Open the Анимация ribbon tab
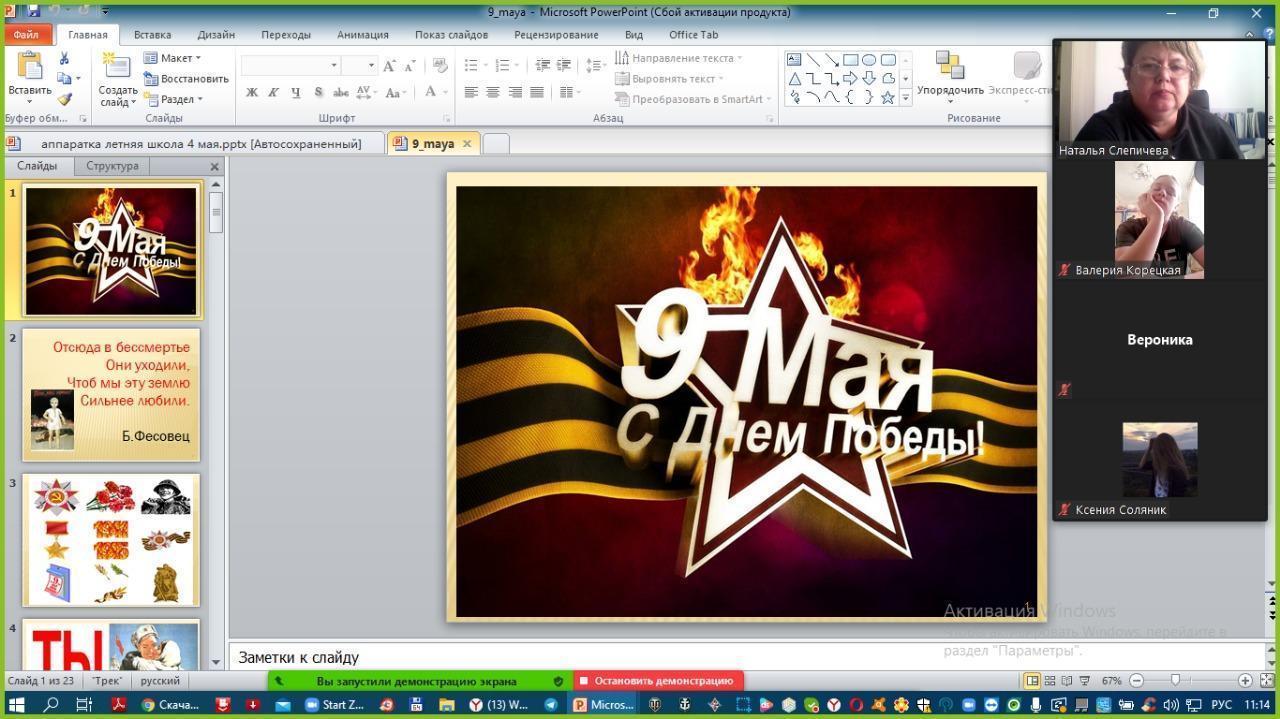The height and width of the screenshot is (719, 1280). pos(362,34)
